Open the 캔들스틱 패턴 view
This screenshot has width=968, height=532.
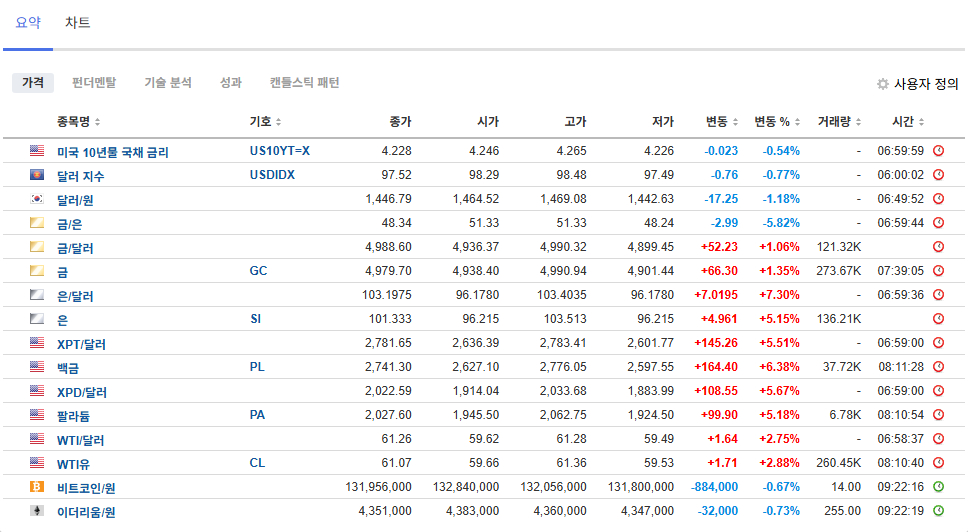click(x=304, y=83)
